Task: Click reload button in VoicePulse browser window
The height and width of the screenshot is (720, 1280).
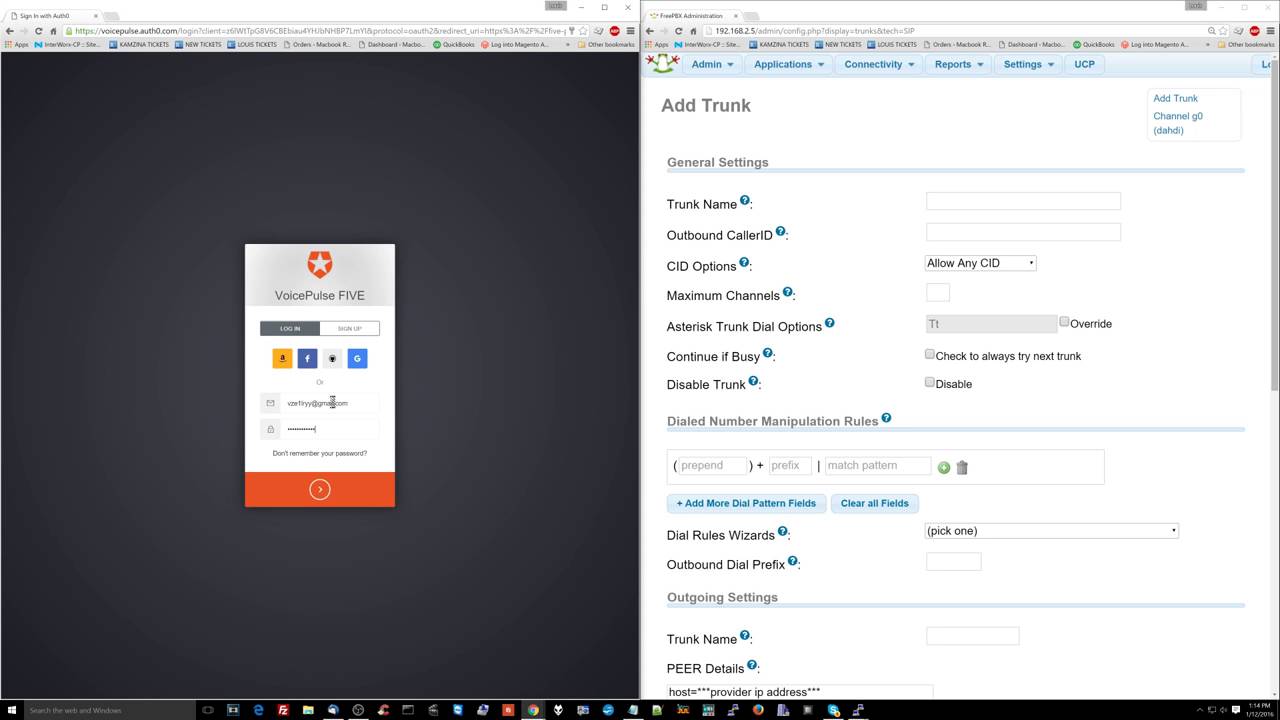Action: click(x=38, y=31)
